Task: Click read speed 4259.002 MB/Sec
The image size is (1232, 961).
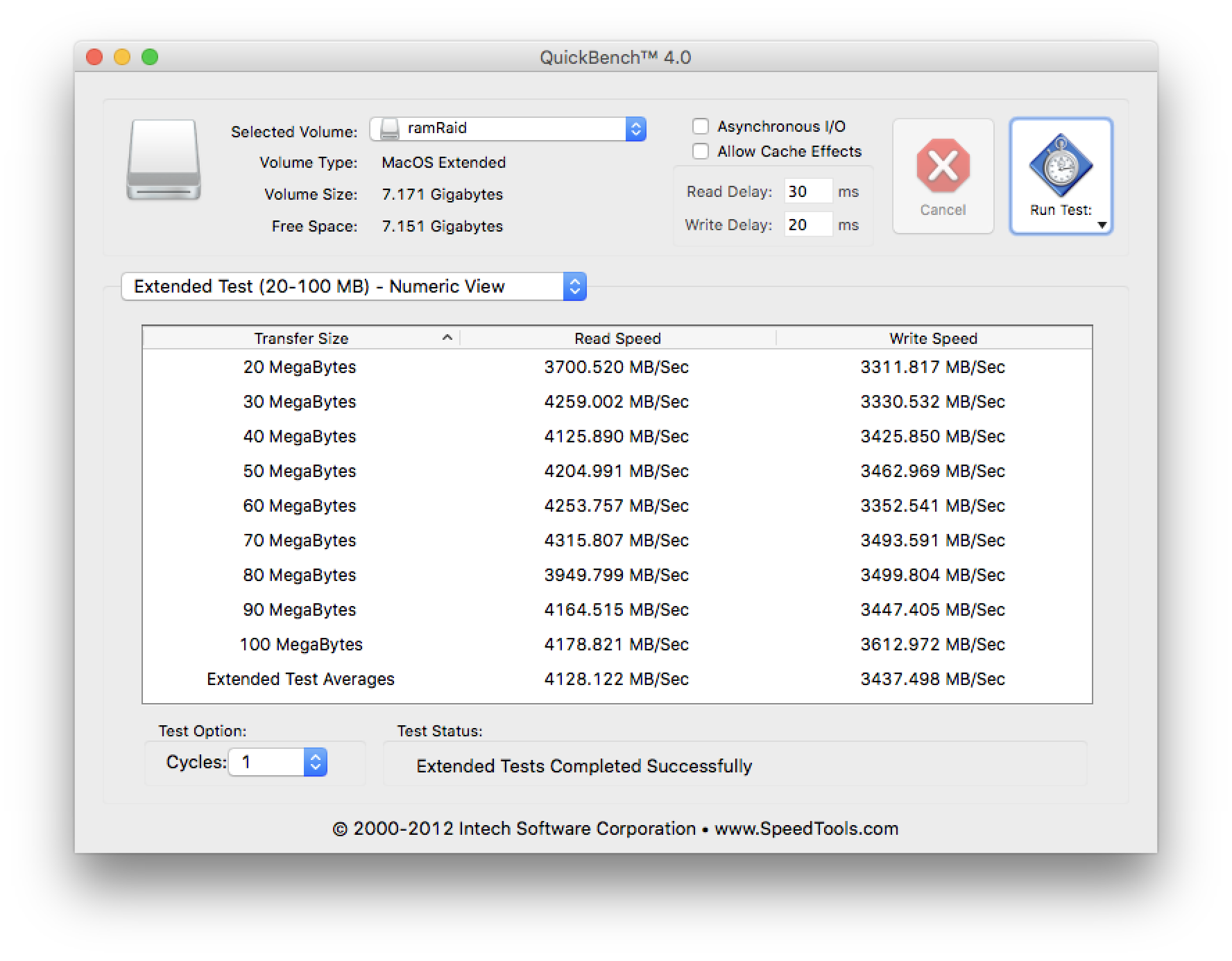Action: click(x=617, y=401)
